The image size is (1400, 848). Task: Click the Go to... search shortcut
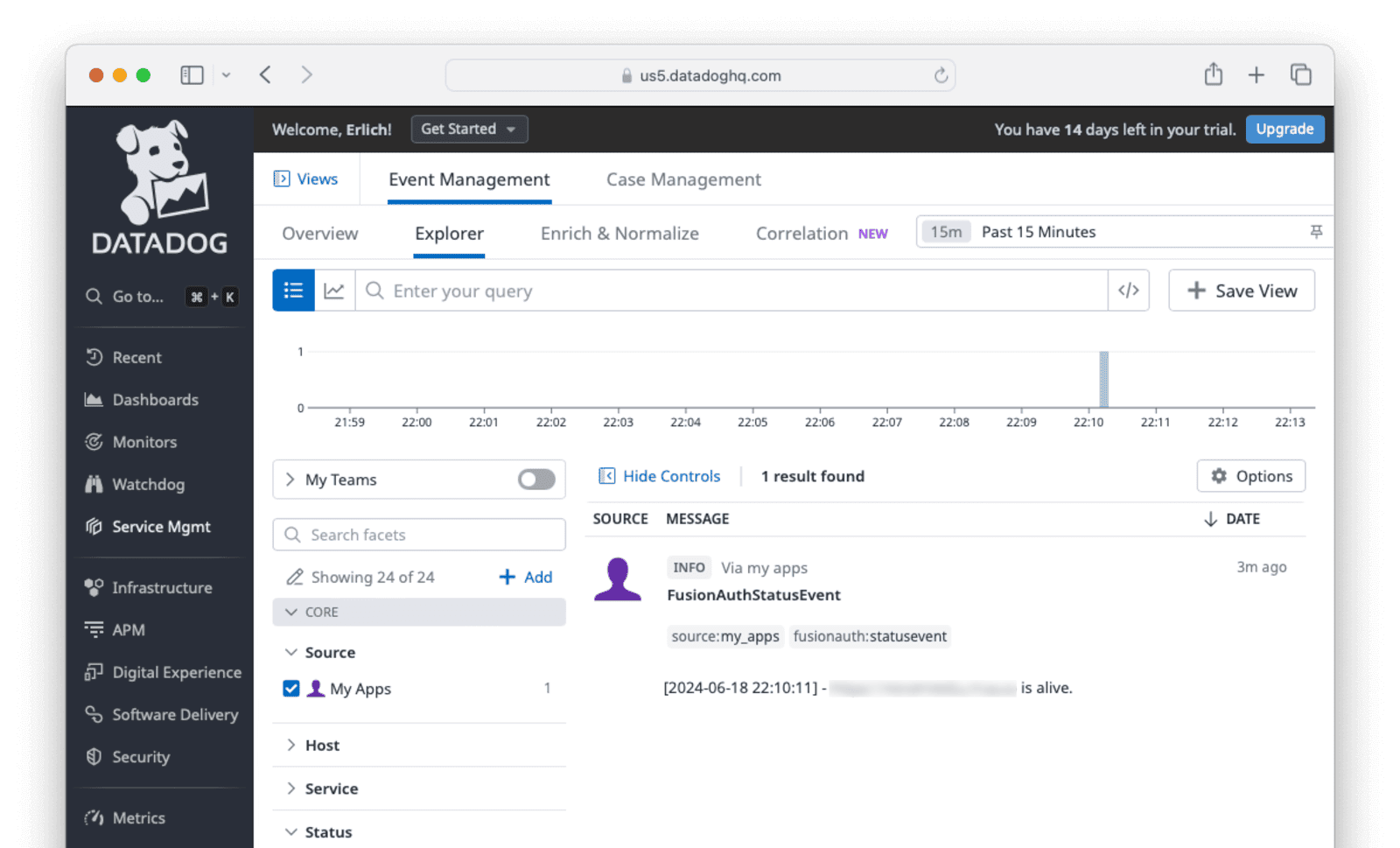pyautogui.click(x=161, y=297)
